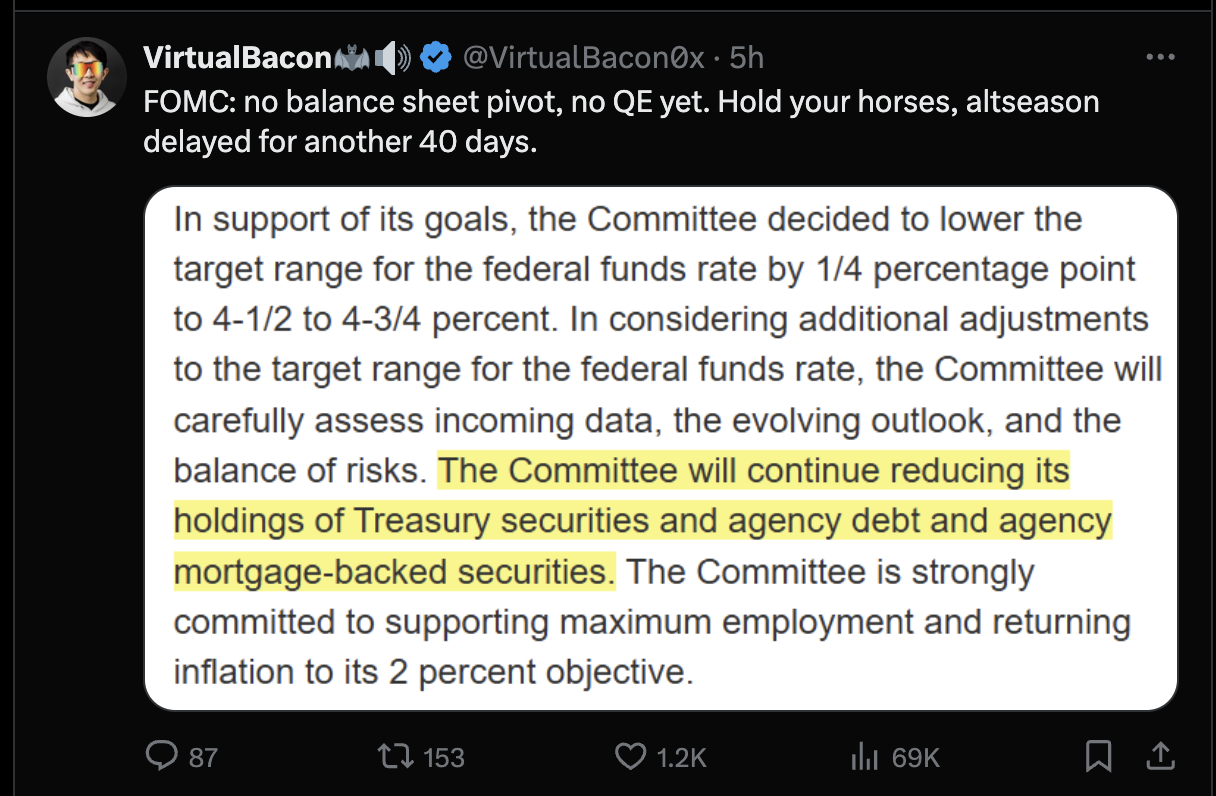
Task: Open the reply speech-bubble icon
Action: [161, 756]
